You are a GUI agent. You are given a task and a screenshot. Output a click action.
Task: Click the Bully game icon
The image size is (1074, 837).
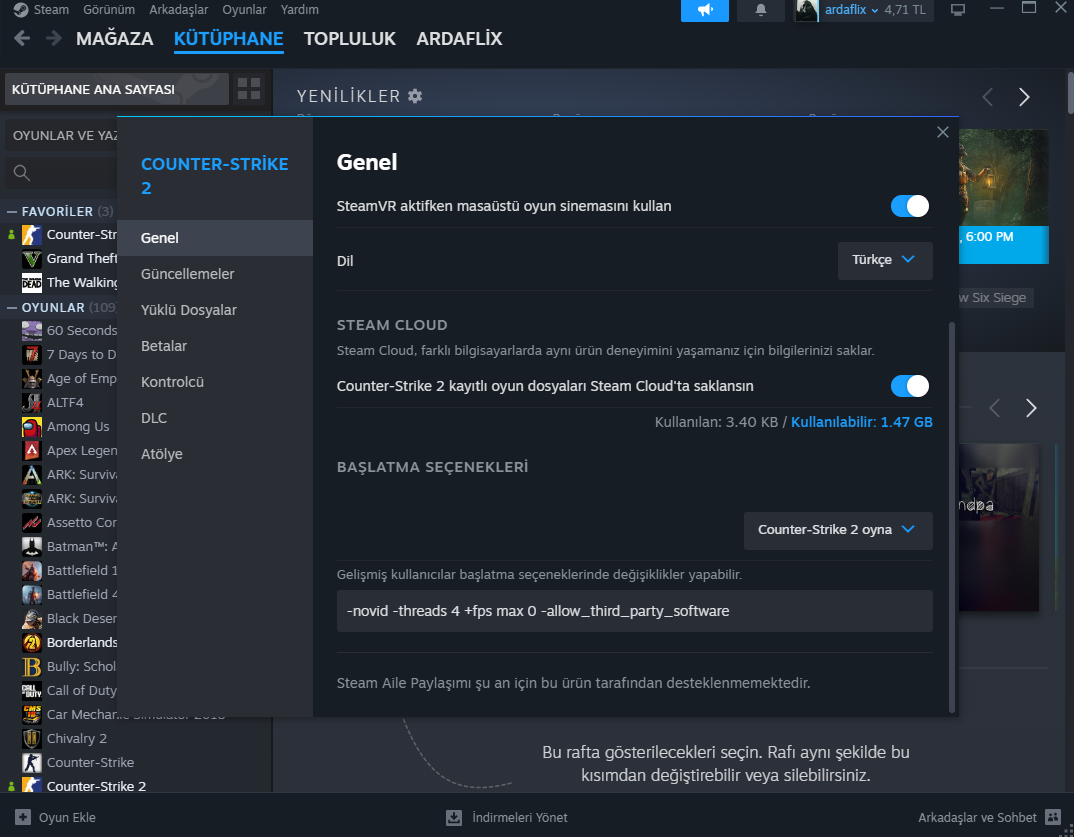coord(32,666)
